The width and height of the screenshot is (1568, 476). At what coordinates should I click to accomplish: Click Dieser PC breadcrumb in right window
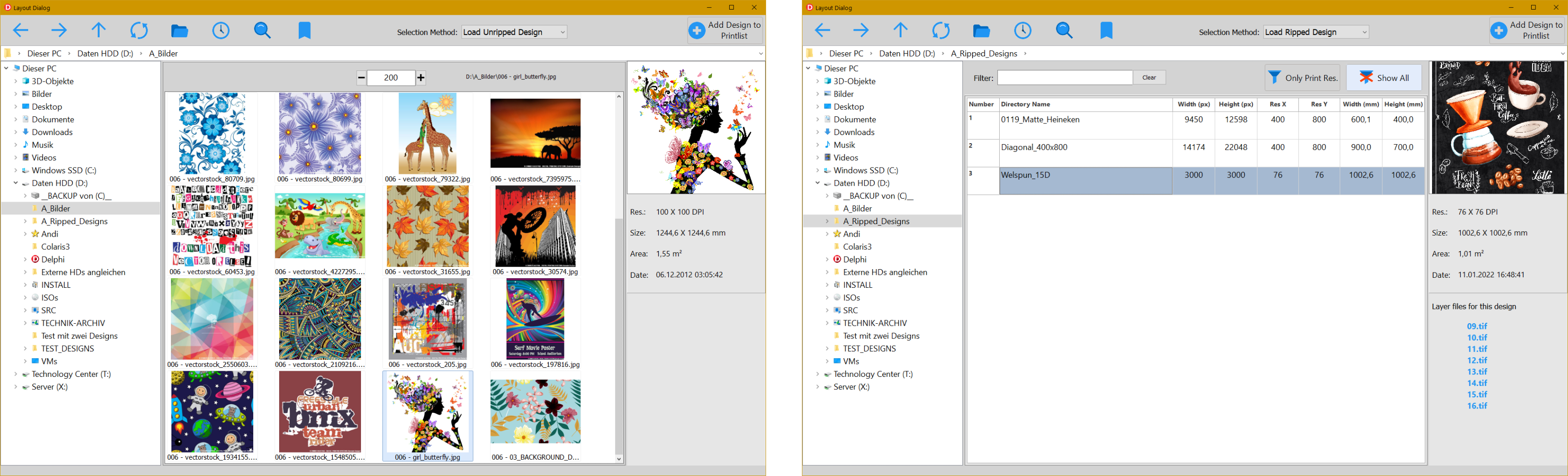coord(846,54)
